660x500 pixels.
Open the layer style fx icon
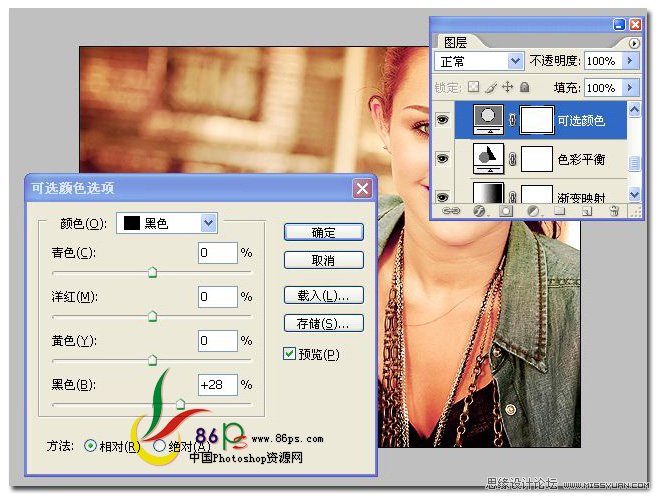tap(479, 210)
